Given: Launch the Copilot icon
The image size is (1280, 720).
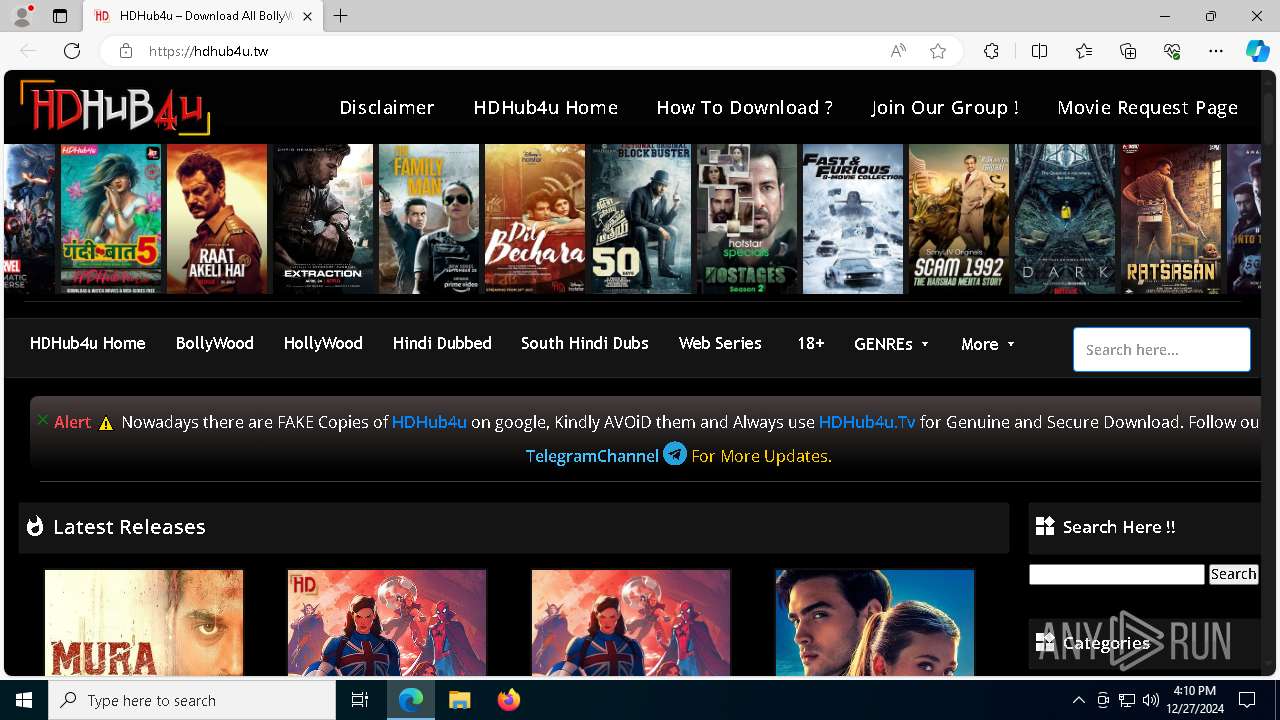Looking at the screenshot, I should point(1257,51).
